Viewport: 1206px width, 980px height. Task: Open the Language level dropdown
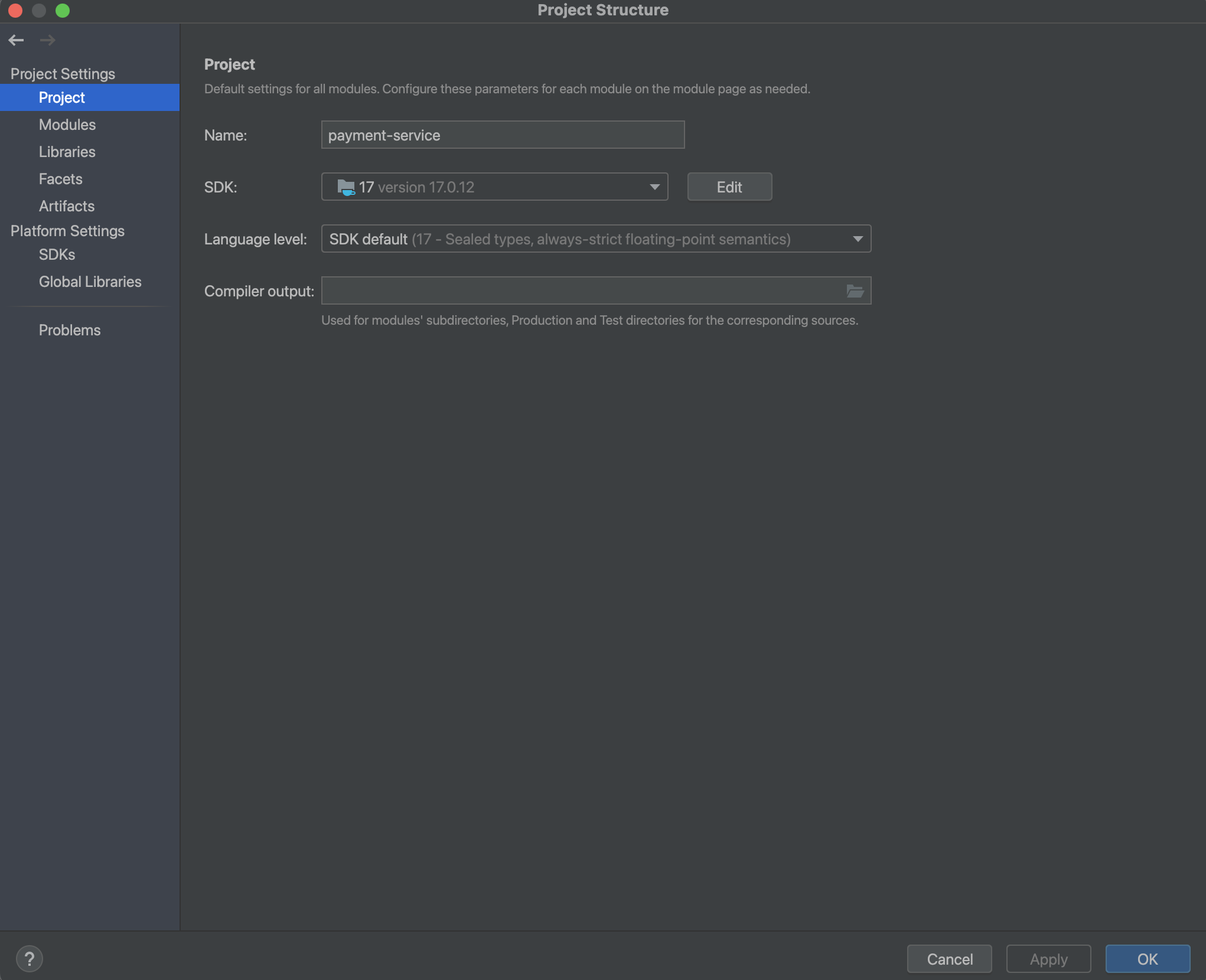595,239
